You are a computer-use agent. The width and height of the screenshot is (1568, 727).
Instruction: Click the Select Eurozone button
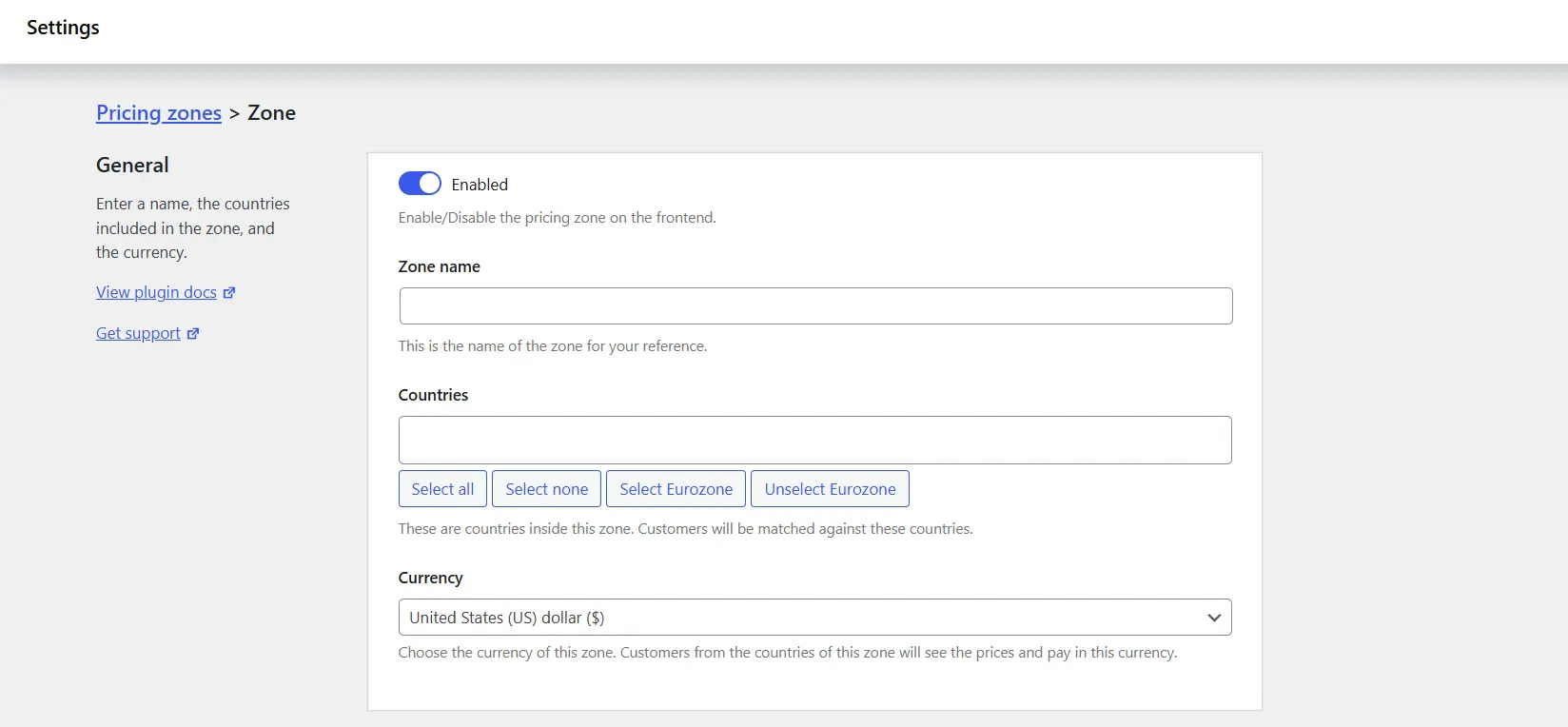pyautogui.click(x=676, y=489)
